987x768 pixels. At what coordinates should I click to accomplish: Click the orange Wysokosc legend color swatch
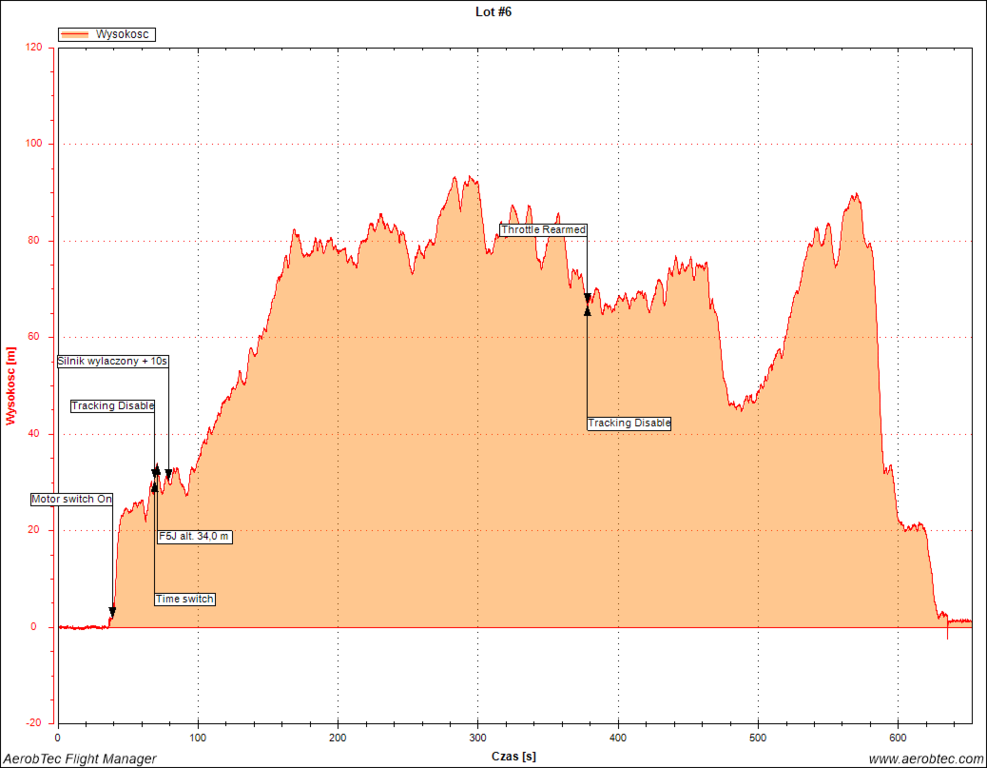(x=76, y=34)
